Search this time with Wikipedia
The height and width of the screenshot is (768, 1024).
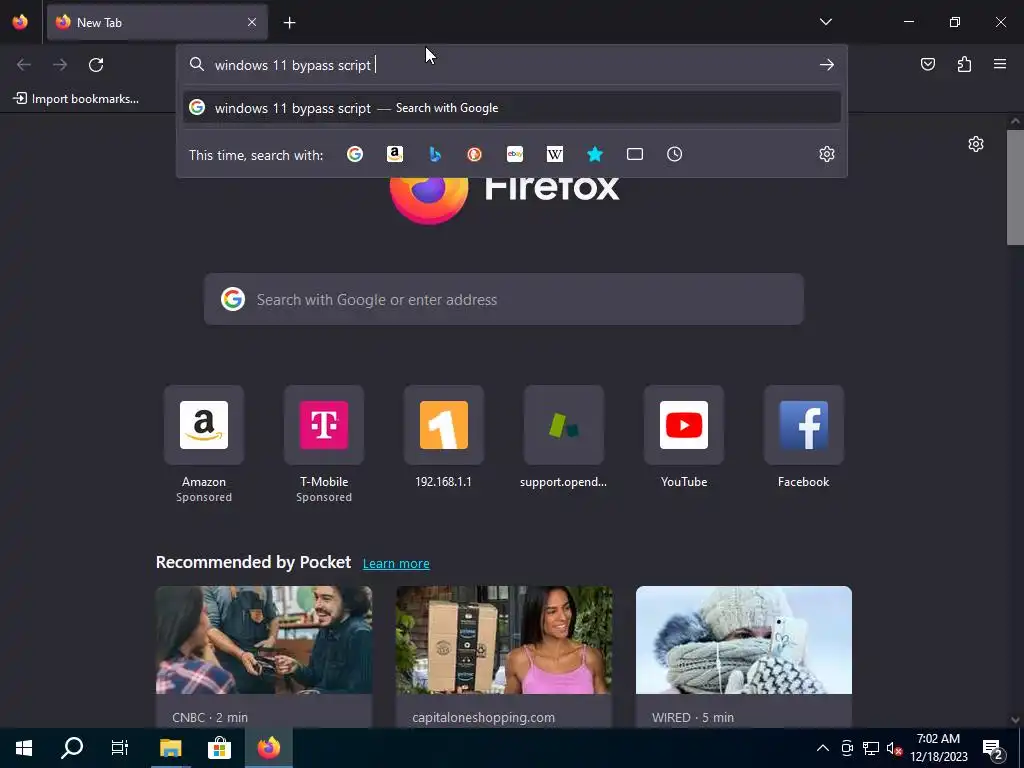coord(554,154)
